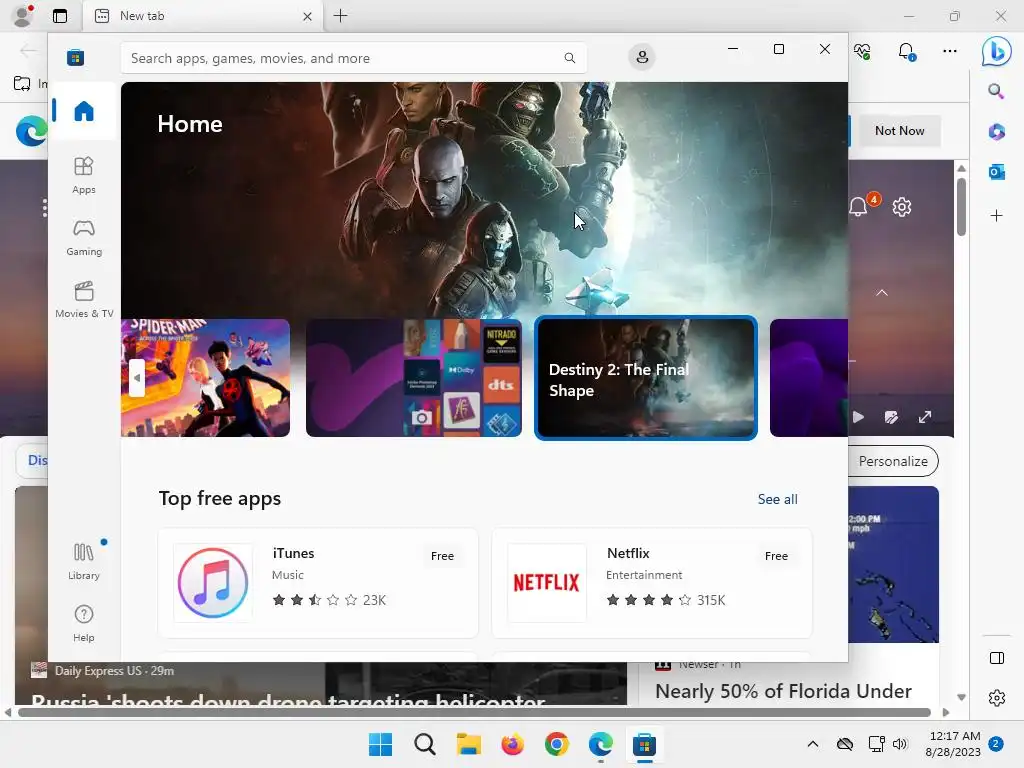Click Edge page vertical scrollbar
The width and height of the screenshot is (1024, 768).
point(961,206)
